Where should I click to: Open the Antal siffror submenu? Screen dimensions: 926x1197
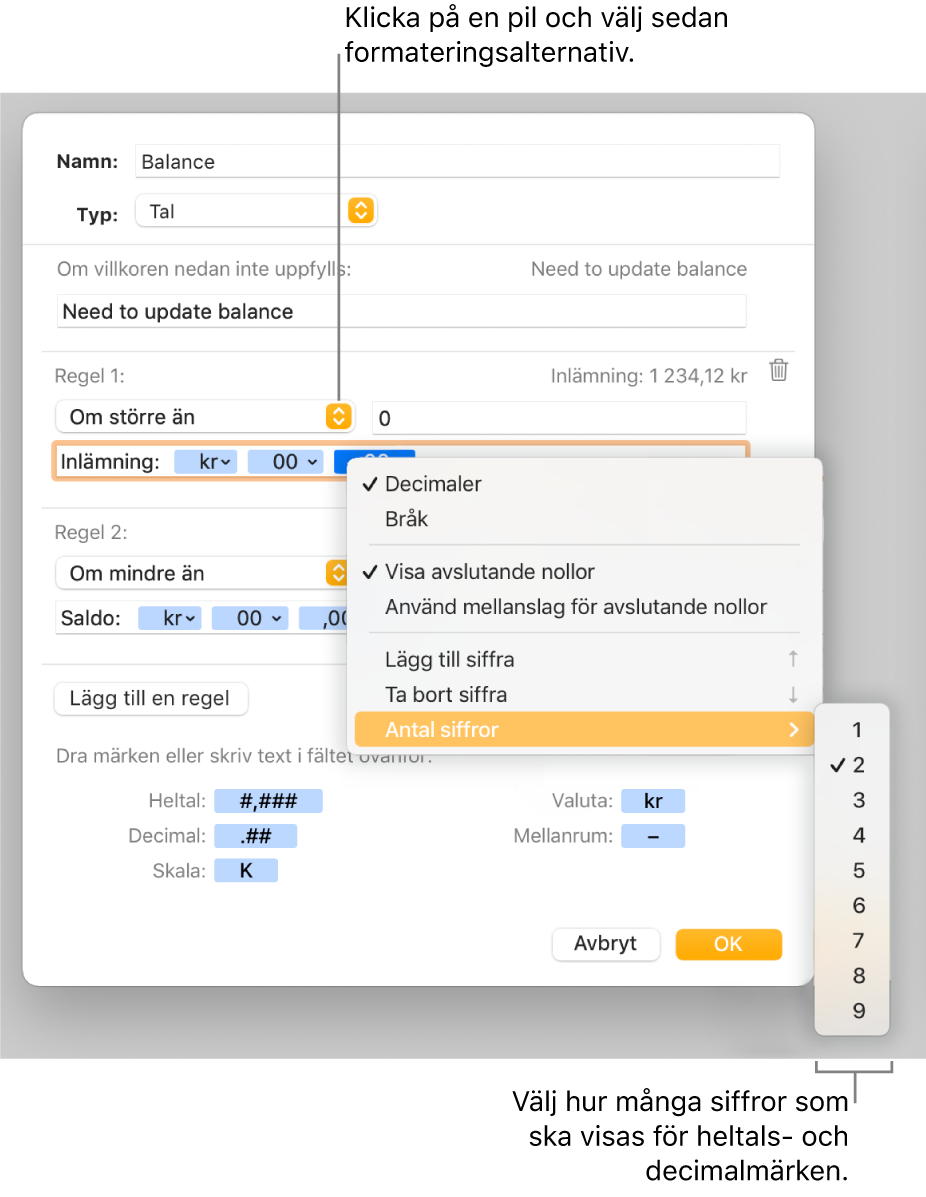[x=584, y=730]
